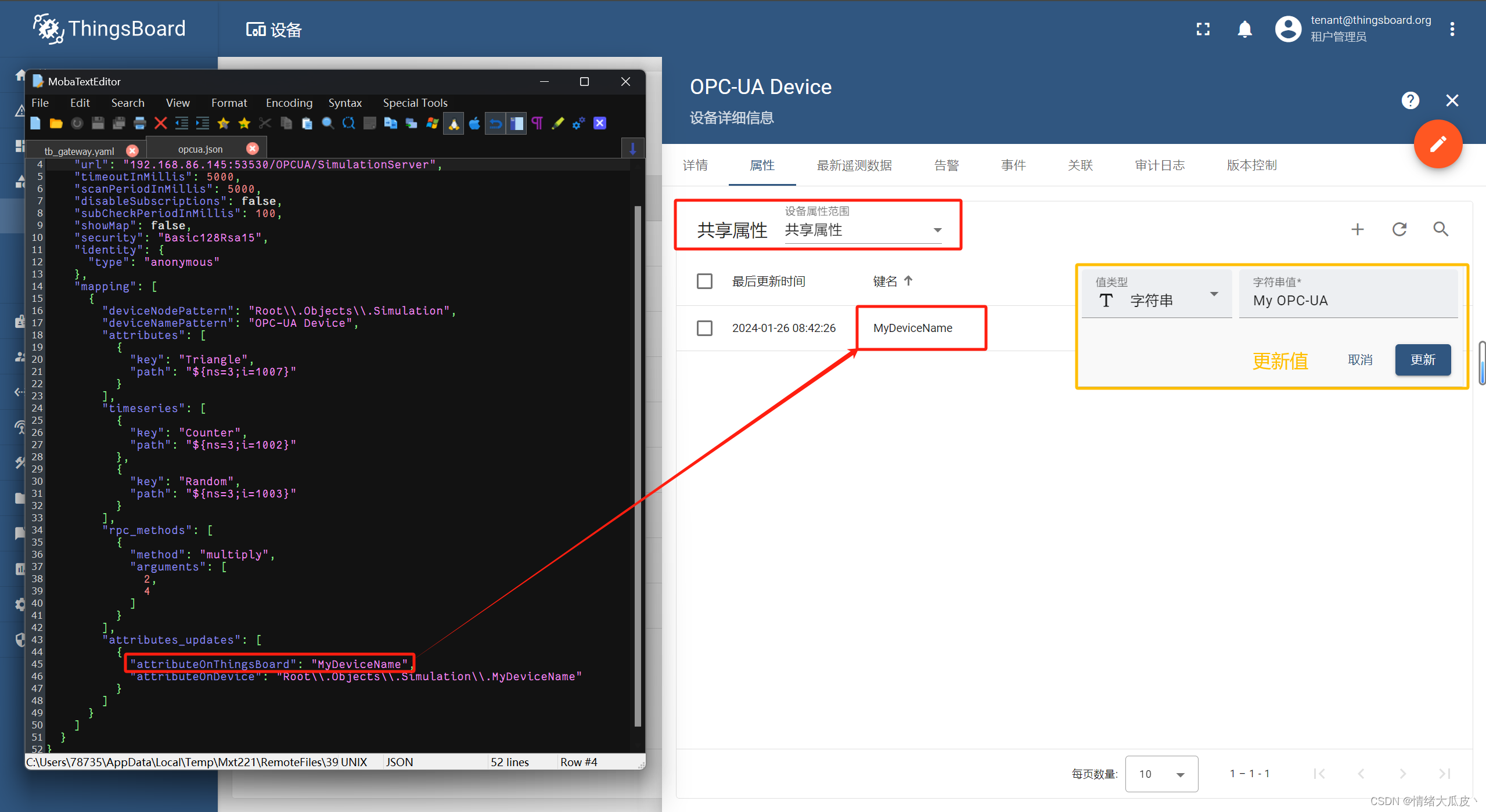The height and width of the screenshot is (812, 1486).
Task: Check the MyDeviceName row checkbox
Action: pos(704,328)
